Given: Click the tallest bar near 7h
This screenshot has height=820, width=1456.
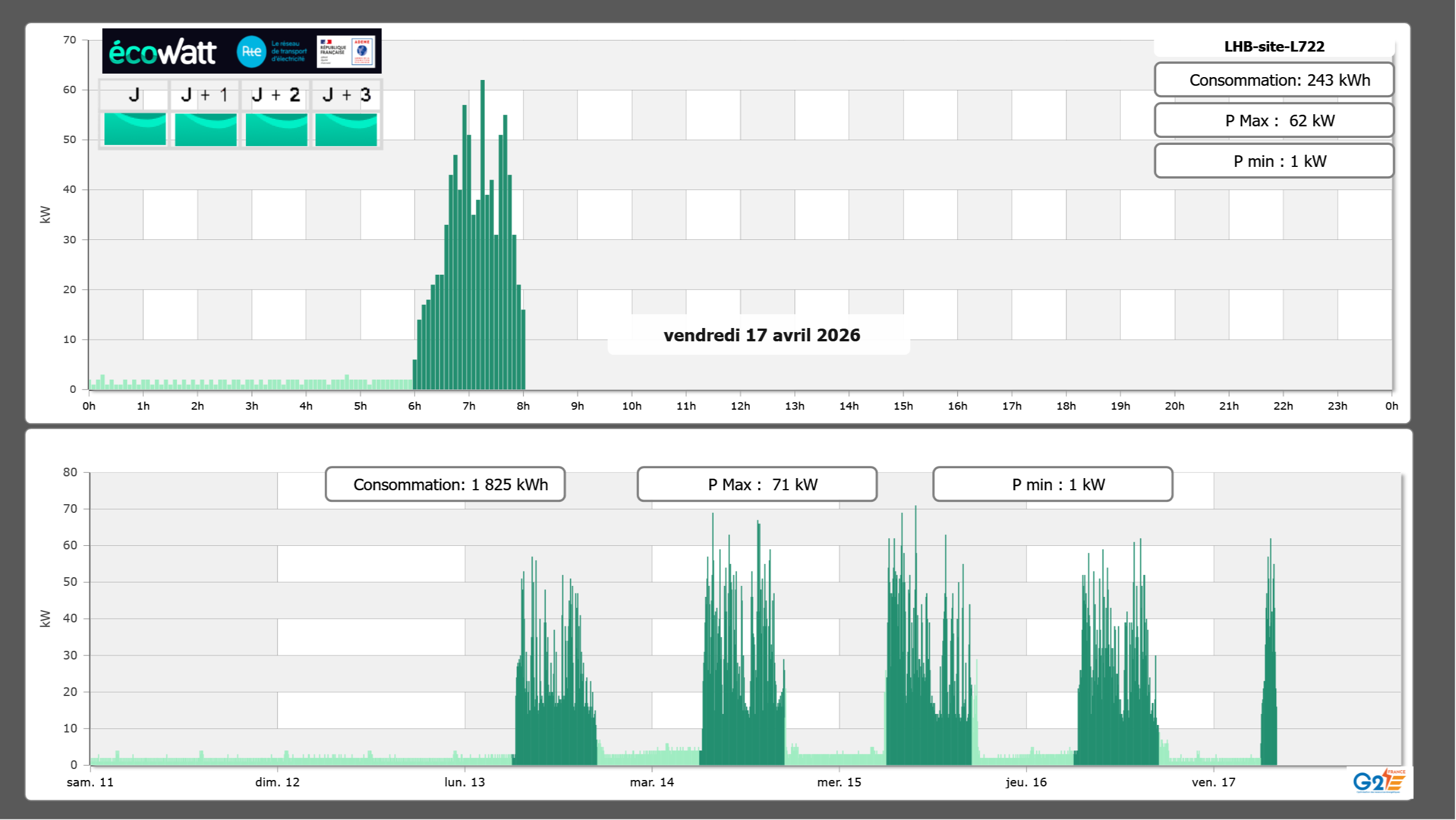Looking at the screenshot, I should pos(482,232).
